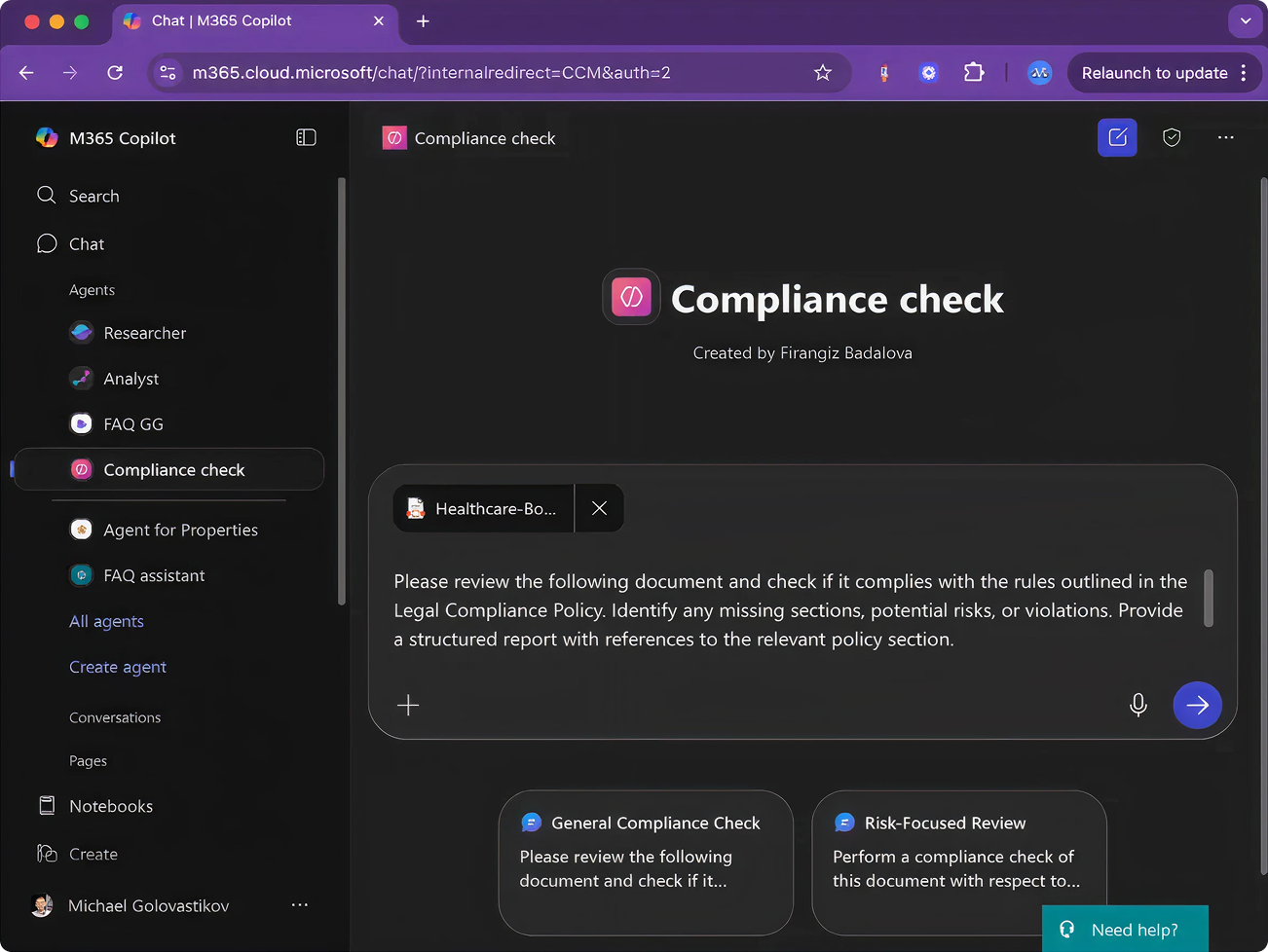The width and height of the screenshot is (1268, 952).
Task: Click the All agents link
Action: pos(106,621)
